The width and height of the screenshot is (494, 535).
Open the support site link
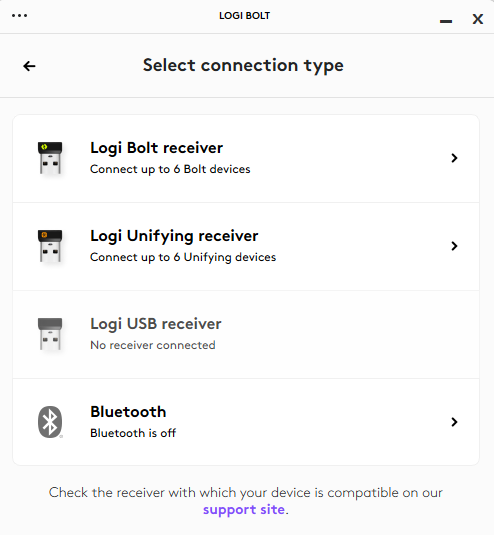coord(244,510)
